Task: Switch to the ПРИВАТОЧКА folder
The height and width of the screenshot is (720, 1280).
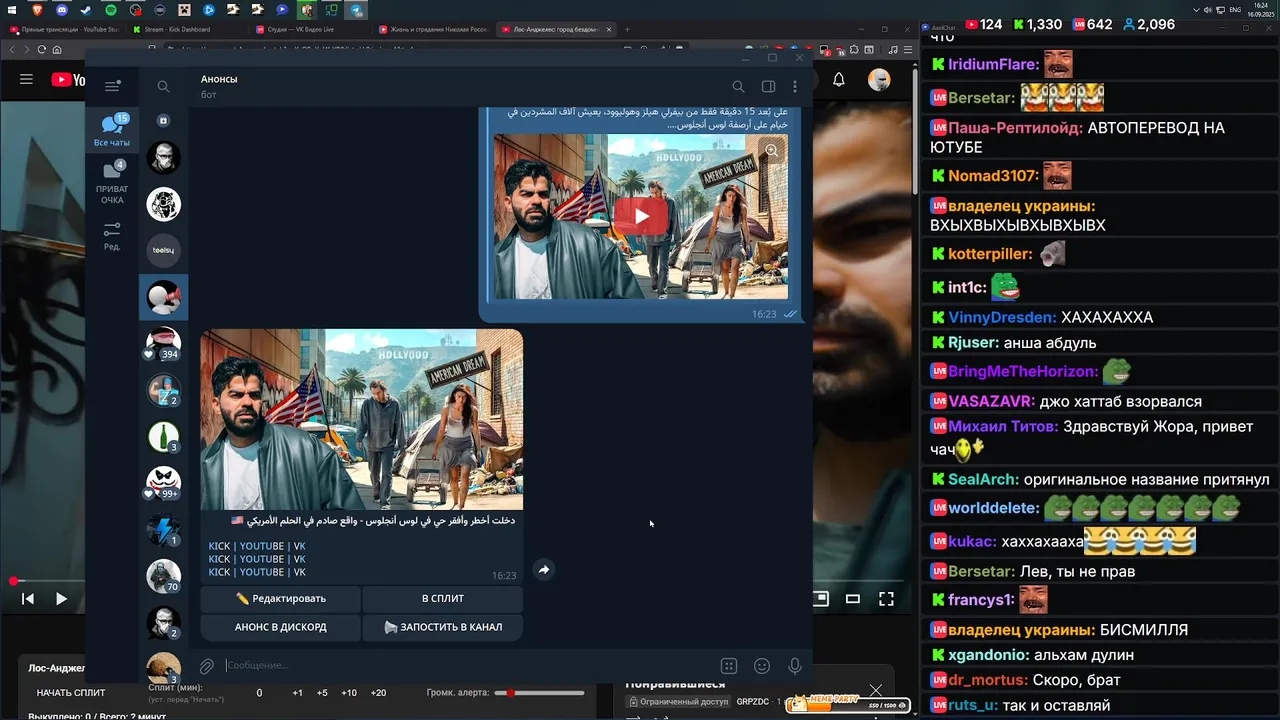Action: pyautogui.click(x=112, y=182)
